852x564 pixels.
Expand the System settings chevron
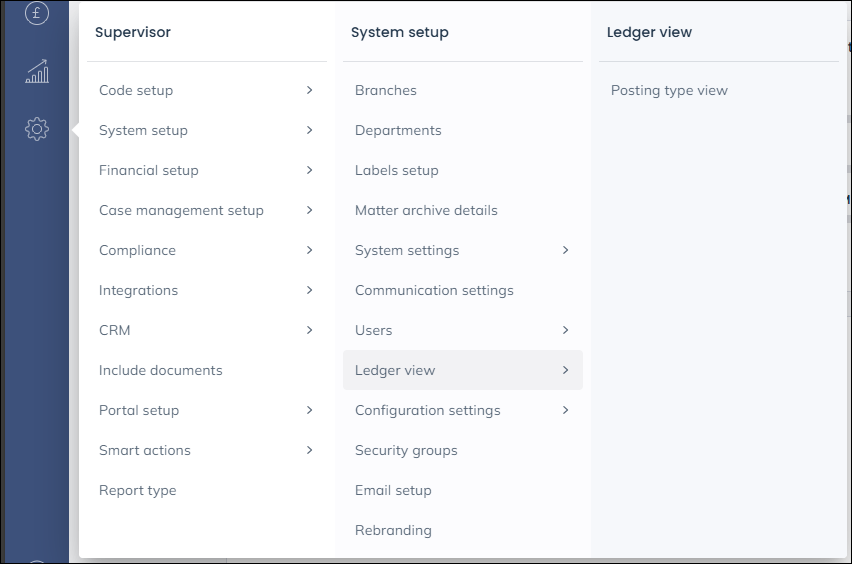point(565,250)
